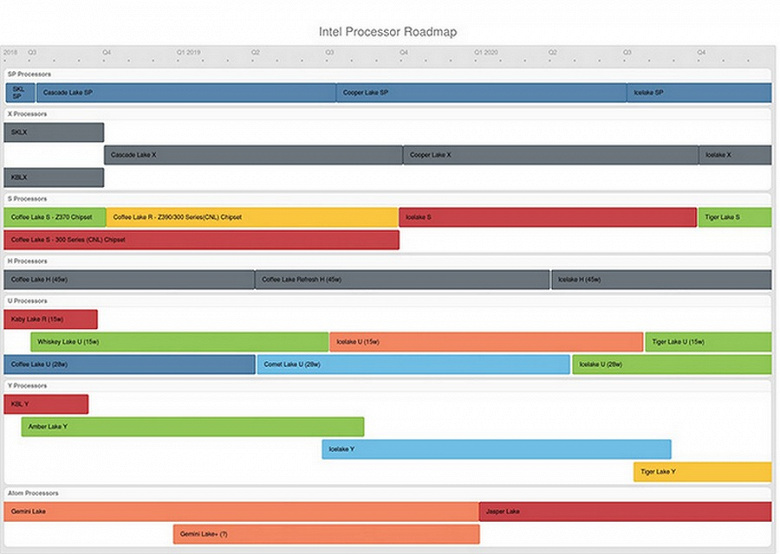Select the Cascade Lake SP bar
Screen dimensions: 780x554
point(186,93)
